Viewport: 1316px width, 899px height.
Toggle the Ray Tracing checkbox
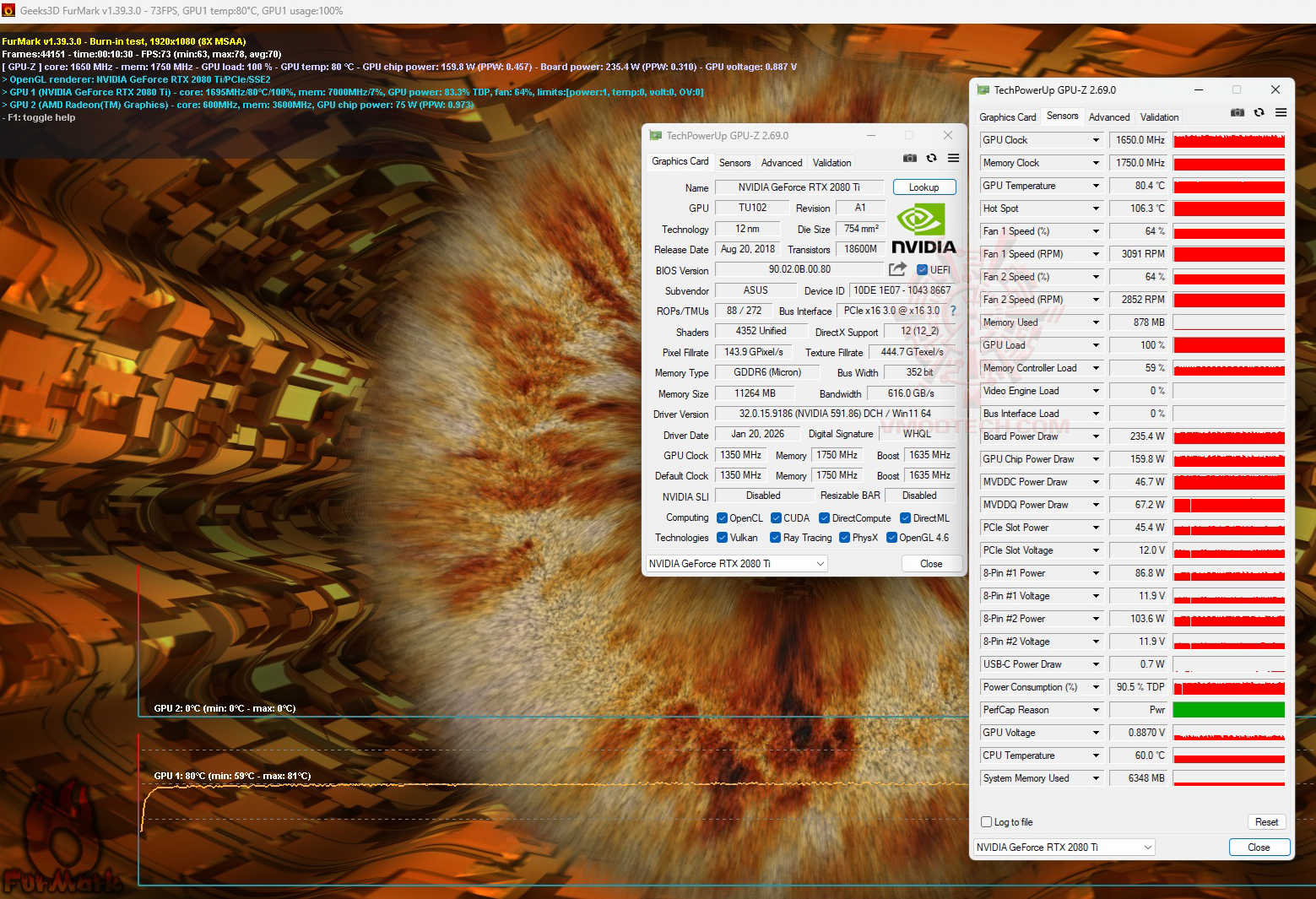tap(775, 538)
